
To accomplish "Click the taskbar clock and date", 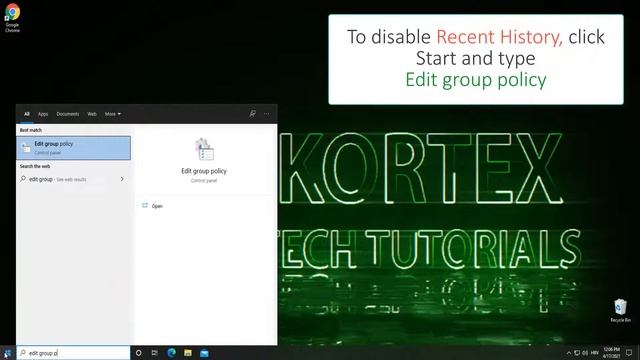I will click(x=611, y=353).
